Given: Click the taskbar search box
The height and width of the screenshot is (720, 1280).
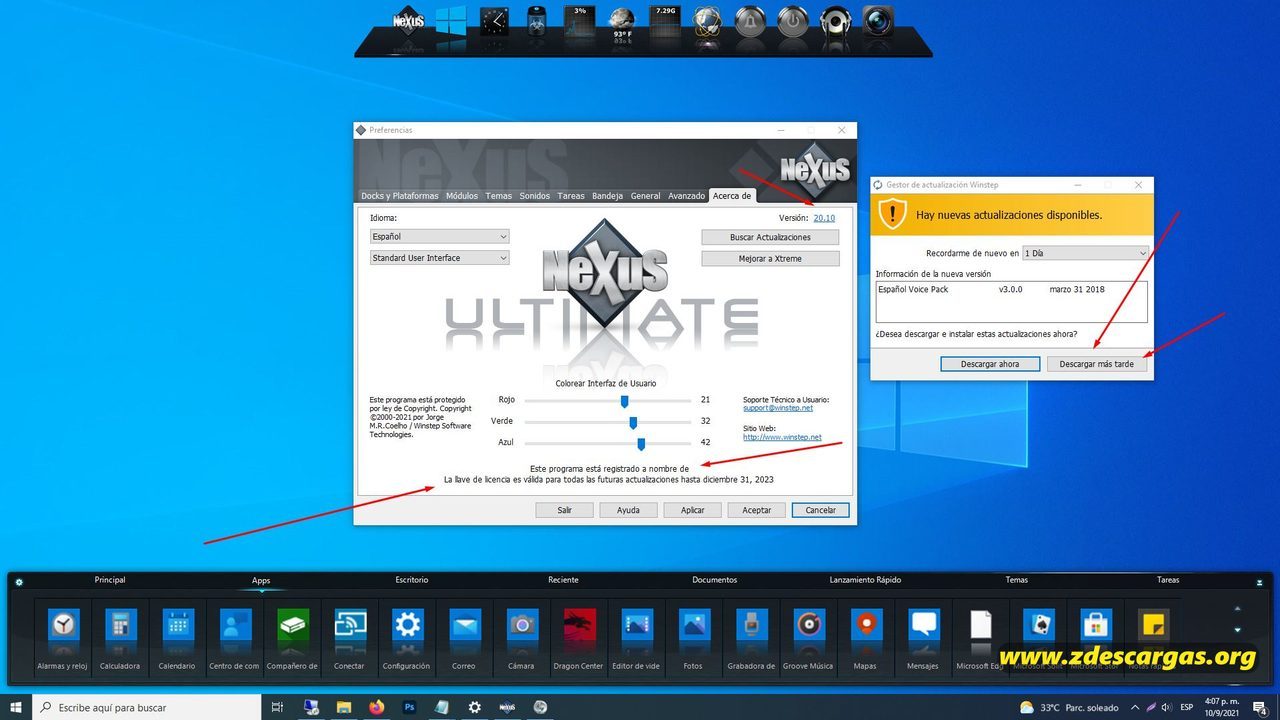Looking at the screenshot, I should coord(147,707).
